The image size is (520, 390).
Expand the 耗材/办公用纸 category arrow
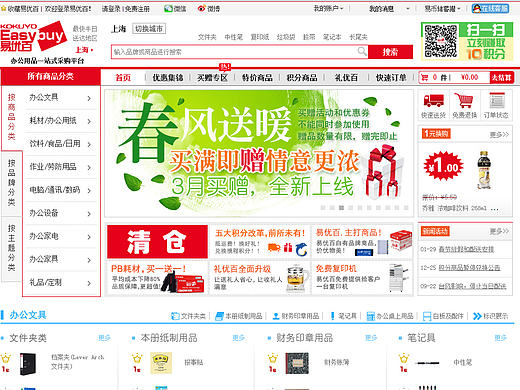89,121
